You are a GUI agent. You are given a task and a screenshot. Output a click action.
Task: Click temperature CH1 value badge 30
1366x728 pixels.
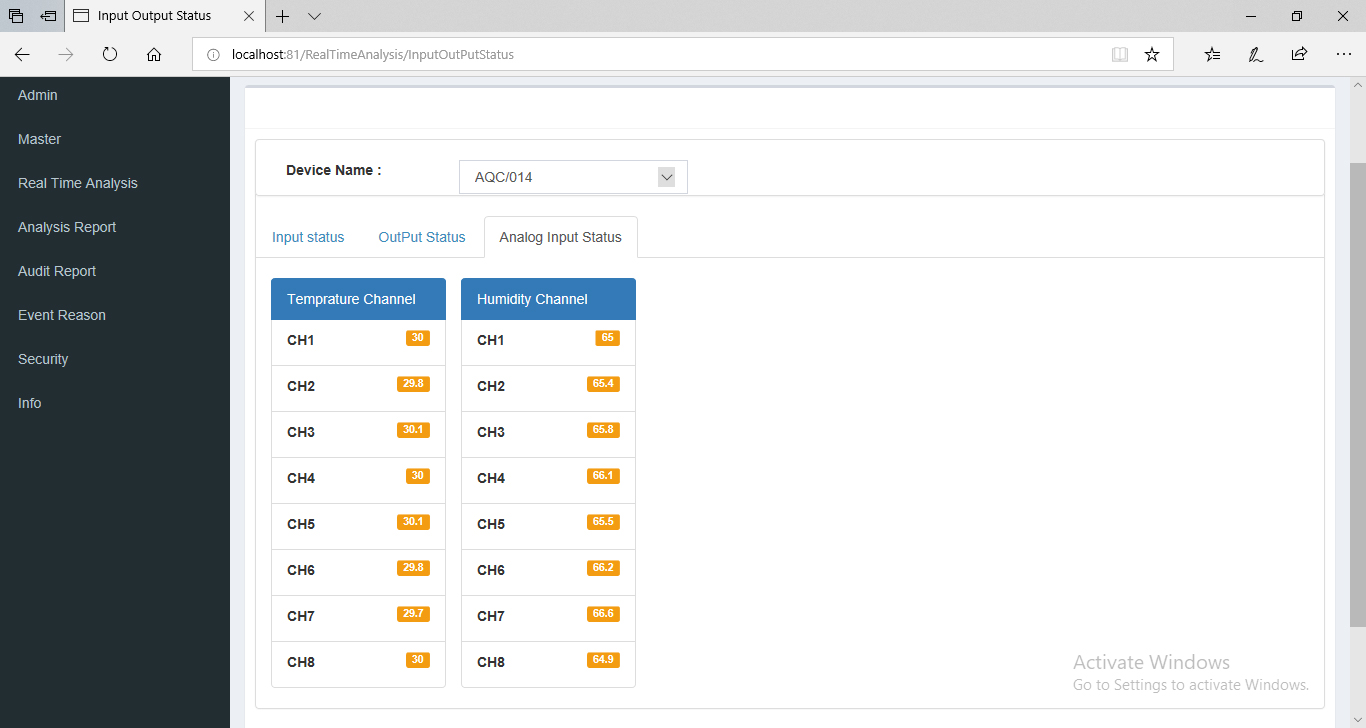(418, 338)
